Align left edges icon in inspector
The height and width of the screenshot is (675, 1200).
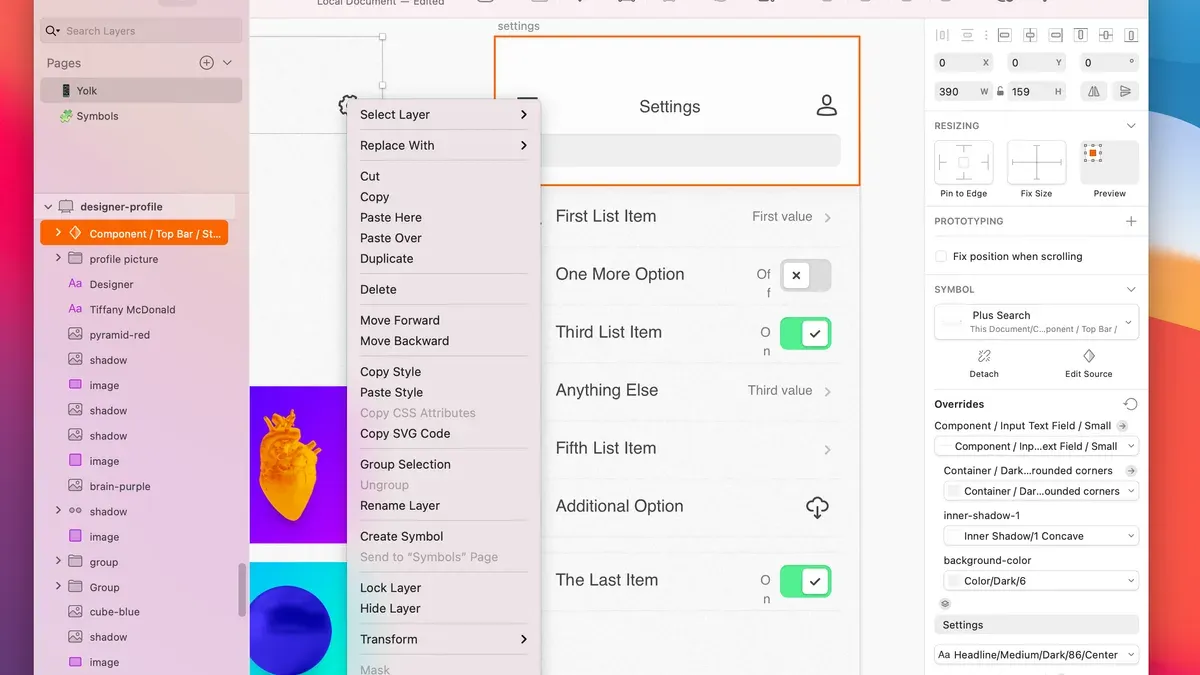tap(1005, 35)
